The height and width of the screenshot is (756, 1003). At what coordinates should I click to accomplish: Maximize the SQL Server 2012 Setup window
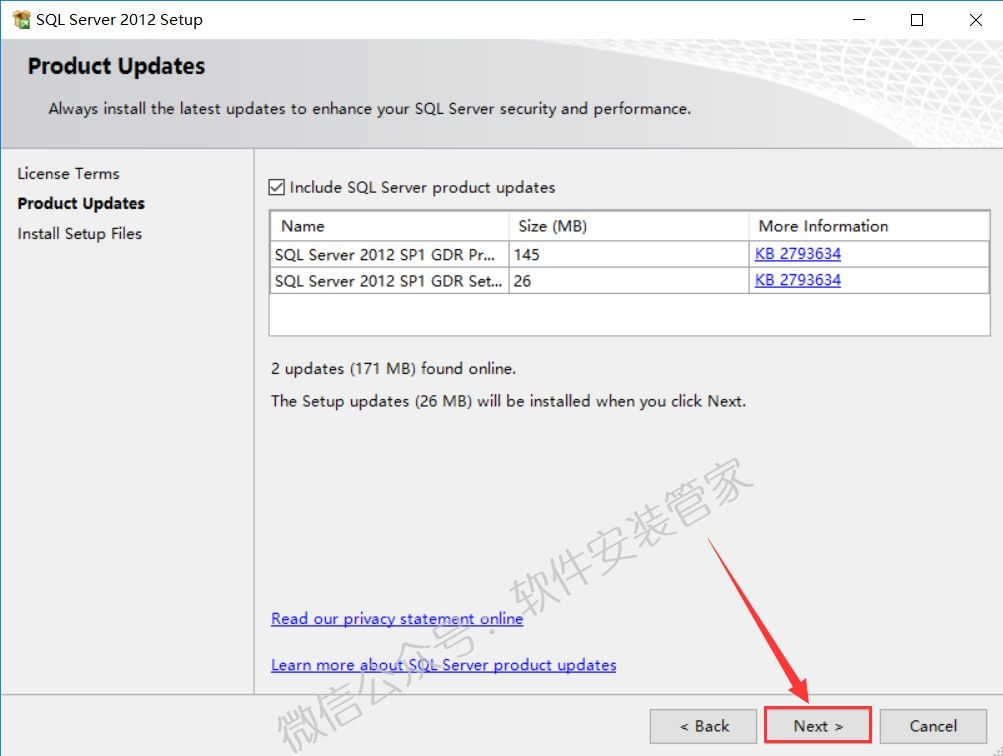(917, 20)
